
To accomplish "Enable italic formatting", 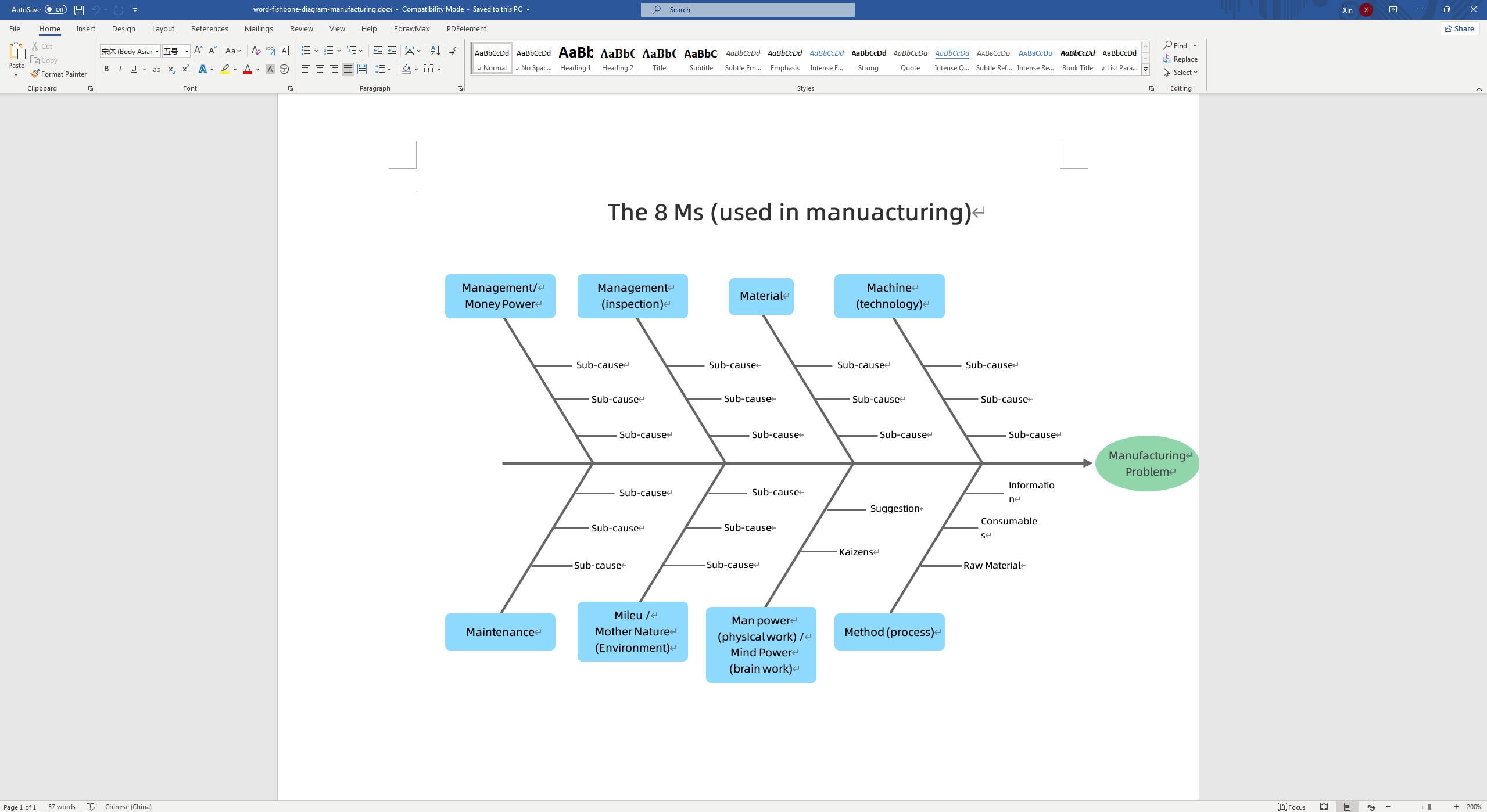I will pos(120,69).
